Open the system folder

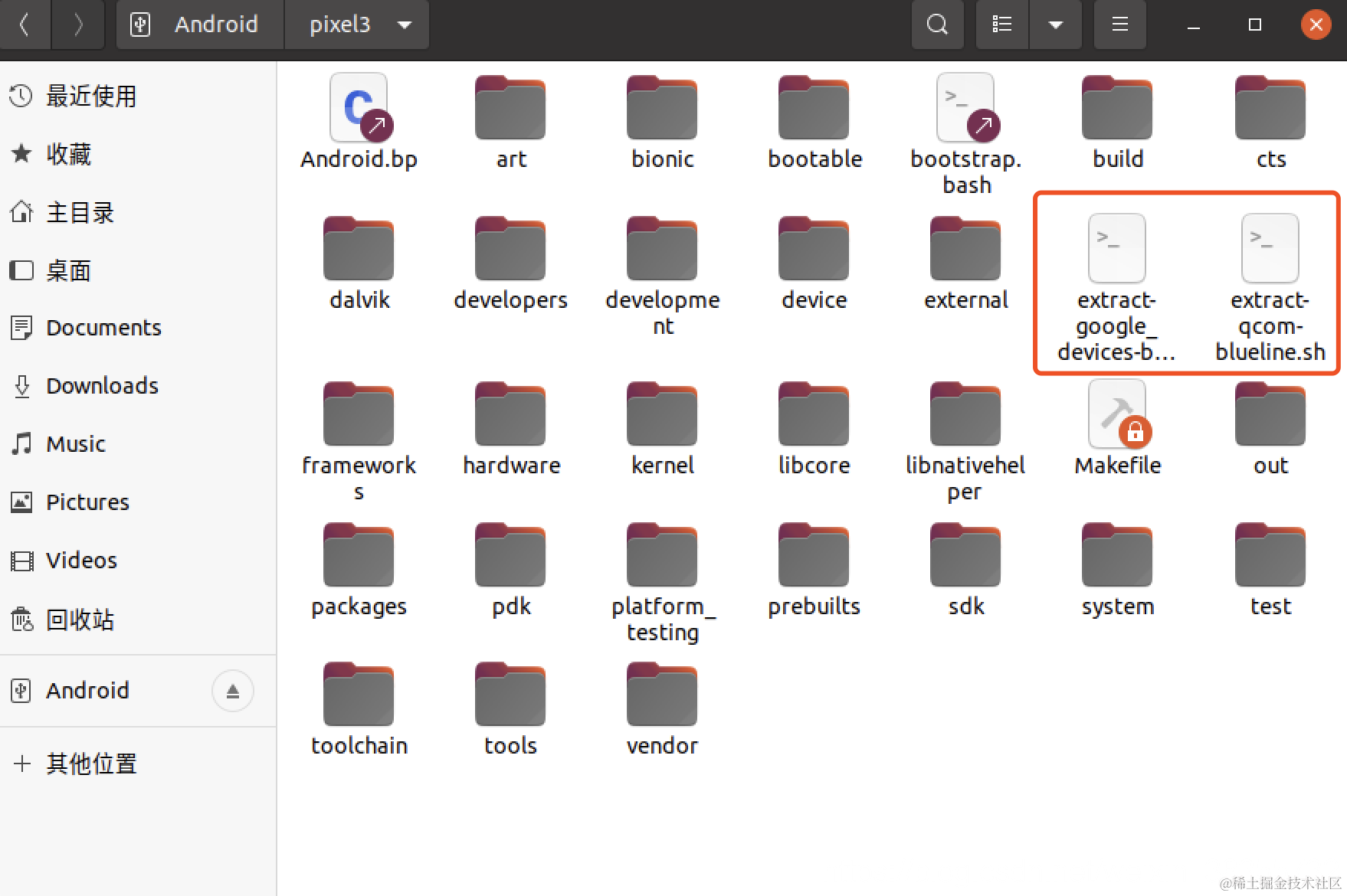point(1117,554)
